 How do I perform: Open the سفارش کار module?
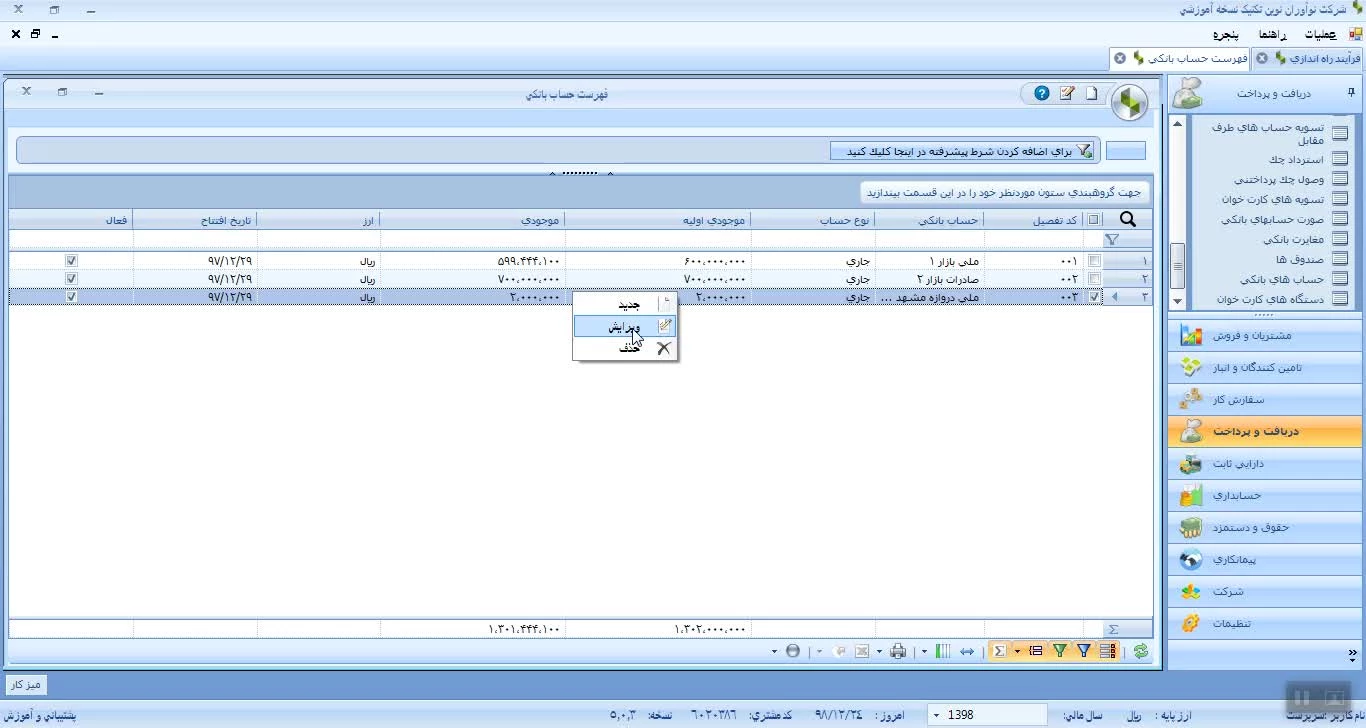1264,399
